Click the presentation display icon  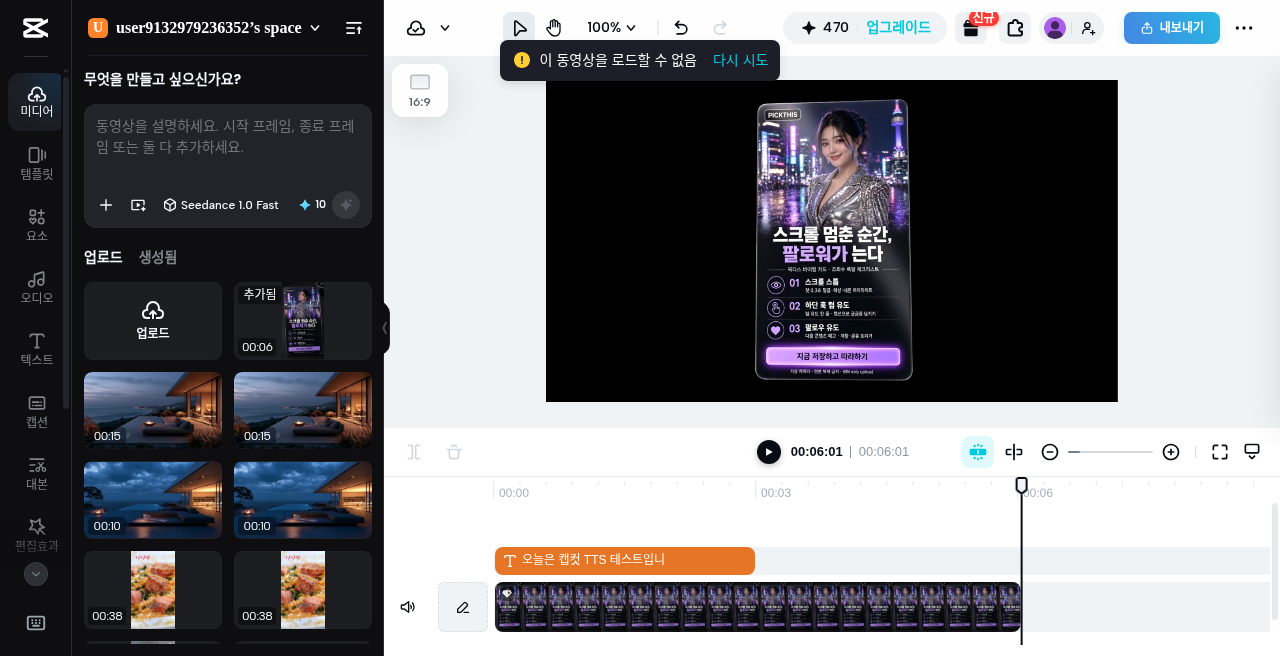[x=1252, y=452]
